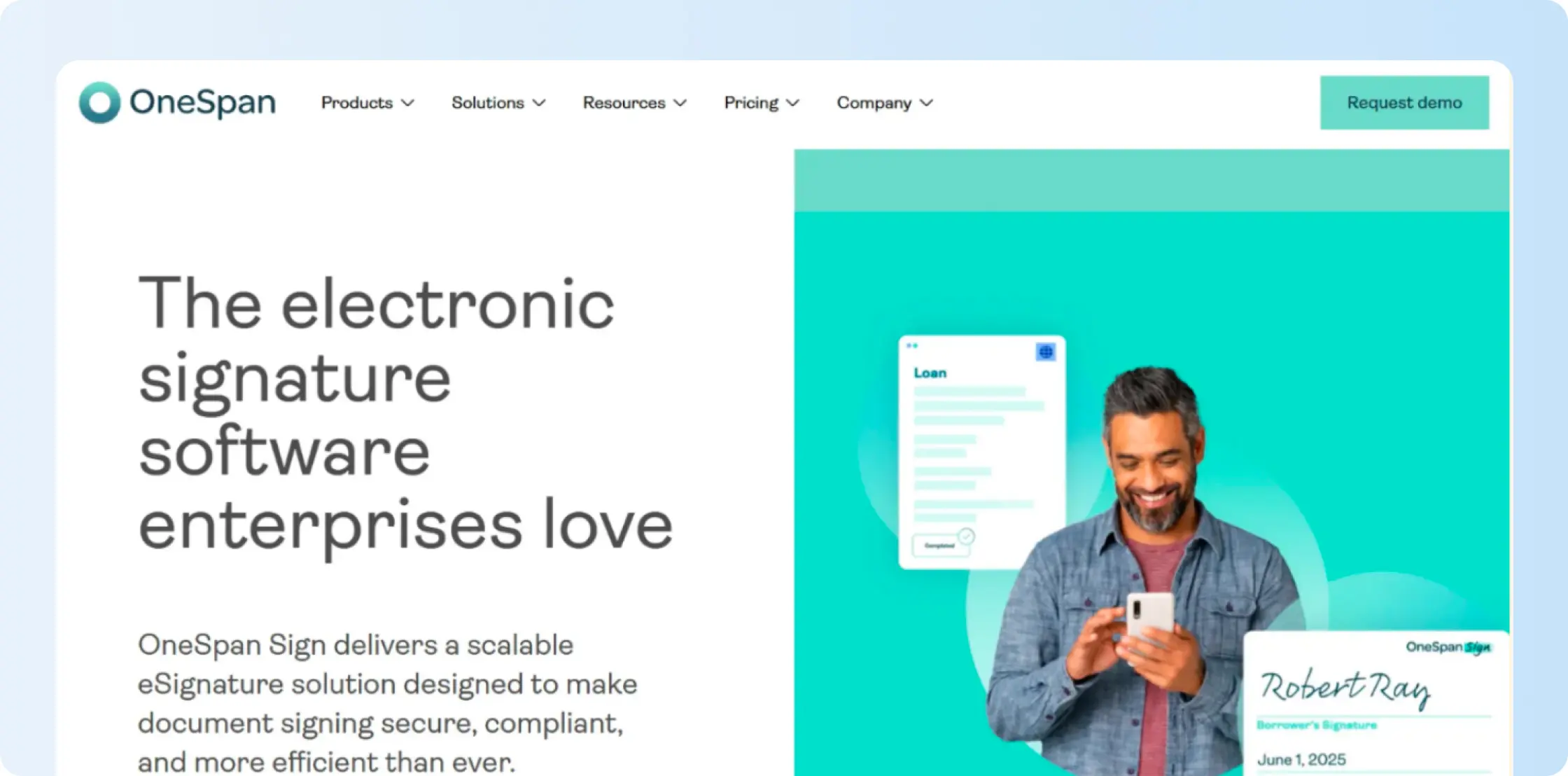Screen dimensions: 1568x776
Task: Expand the Solutions chevron arrow
Action: (x=539, y=104)
